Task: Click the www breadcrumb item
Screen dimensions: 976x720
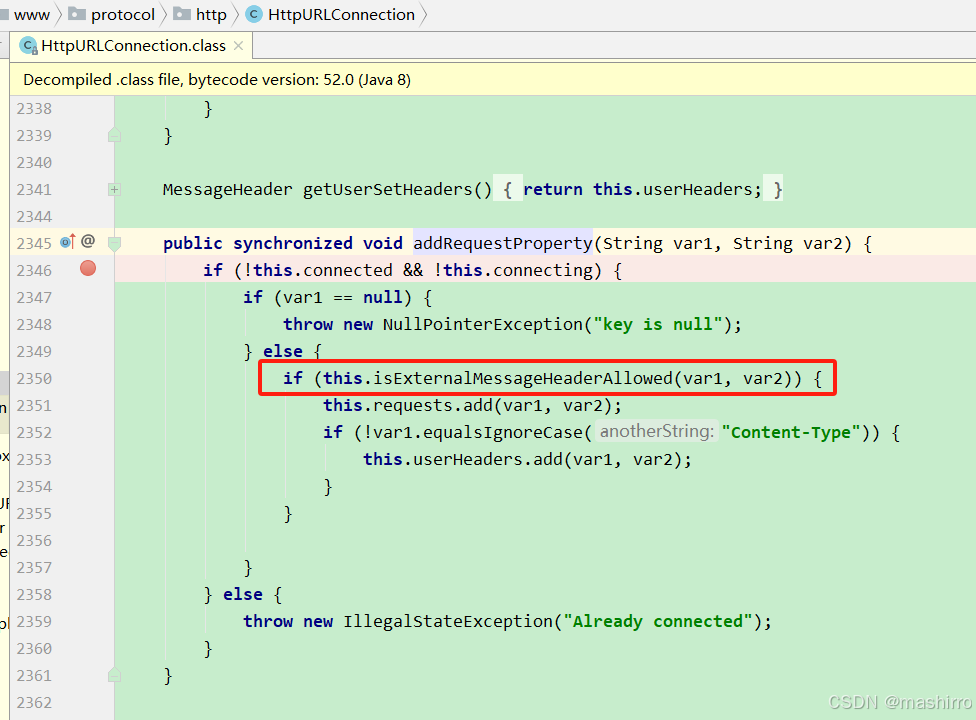Action: point(31,14)
